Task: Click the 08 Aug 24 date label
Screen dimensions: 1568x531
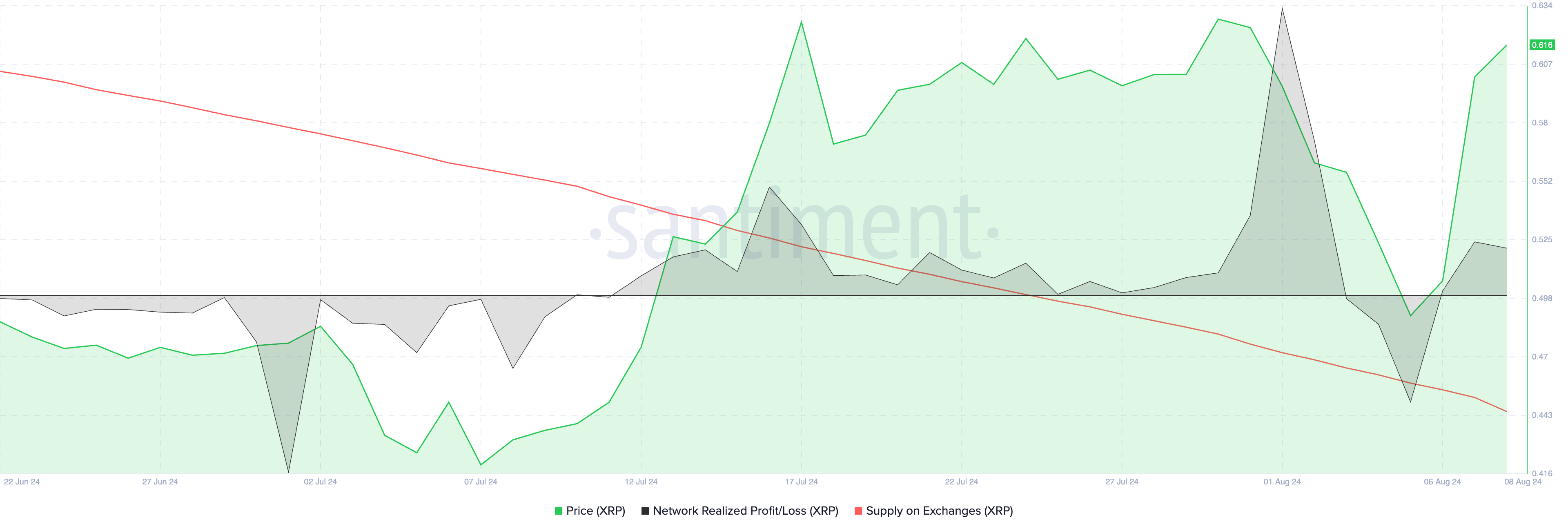Action: [x=1523, y=482]
